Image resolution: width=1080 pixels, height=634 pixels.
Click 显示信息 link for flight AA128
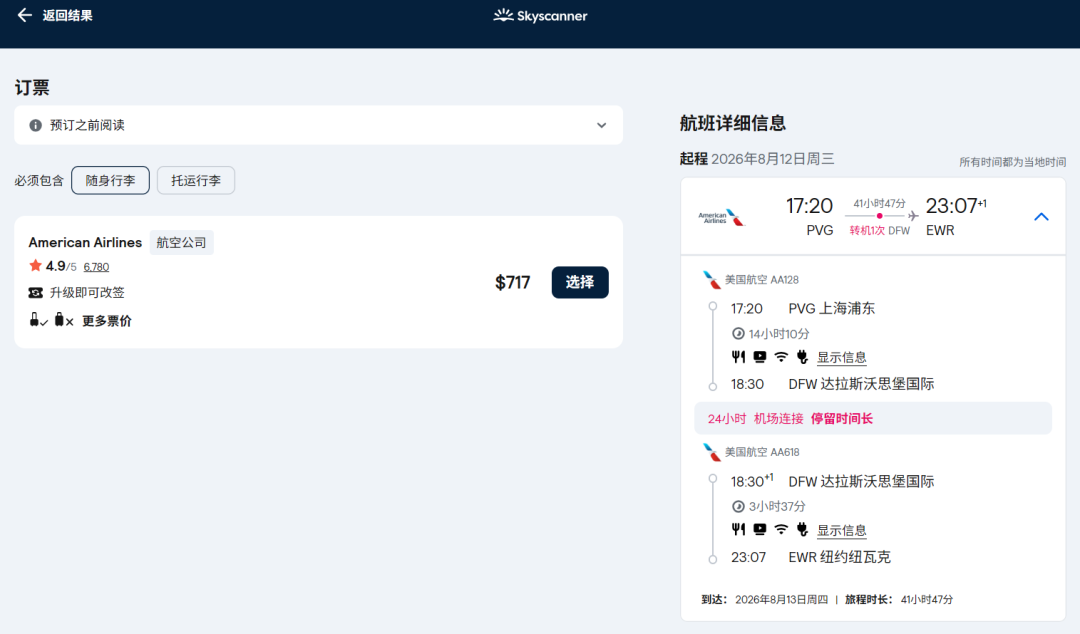[x=841, y=358]
